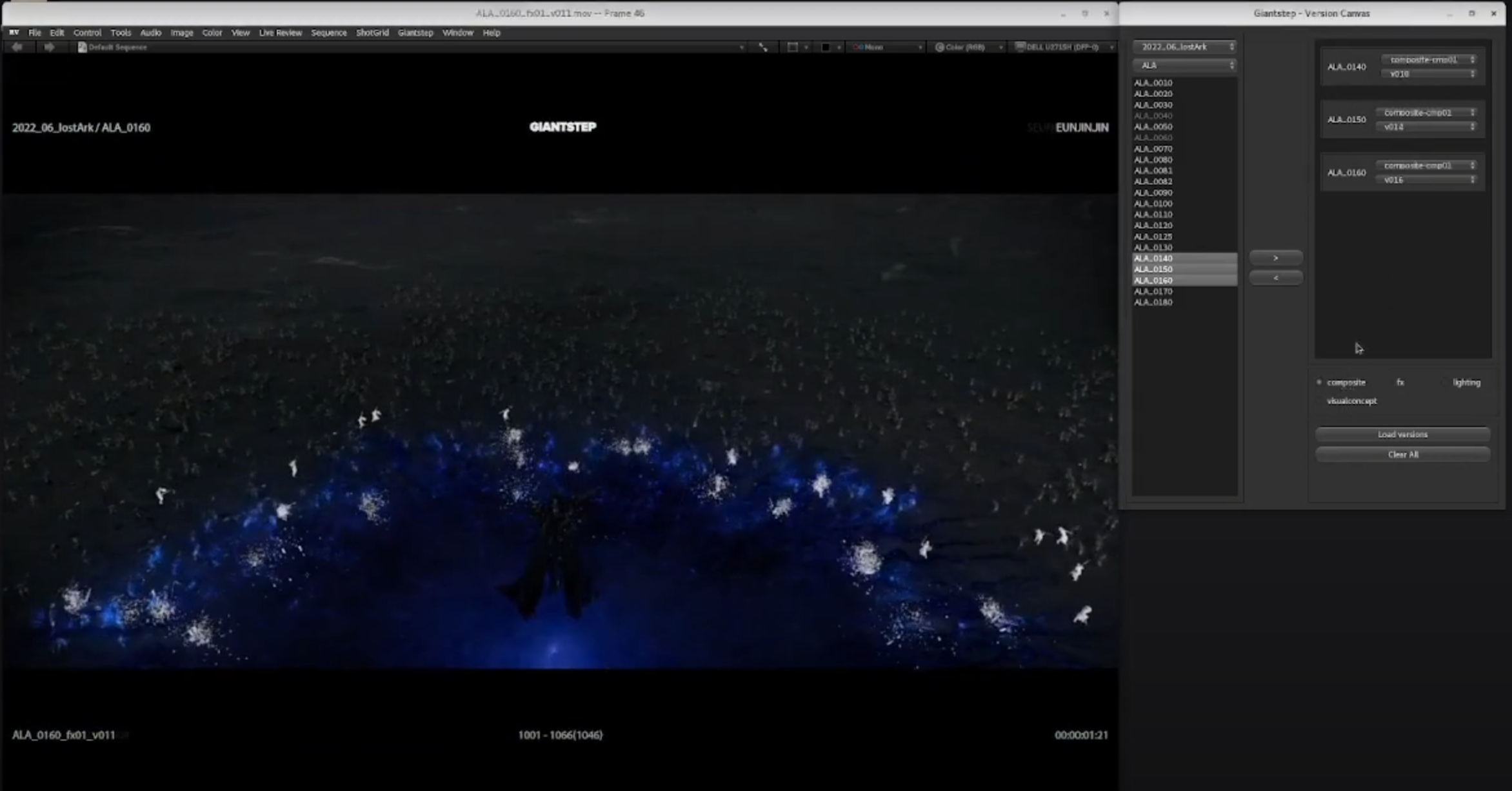1512x791 pixels.
Task: Click the black background color swatch
Action: click(825, 47)
